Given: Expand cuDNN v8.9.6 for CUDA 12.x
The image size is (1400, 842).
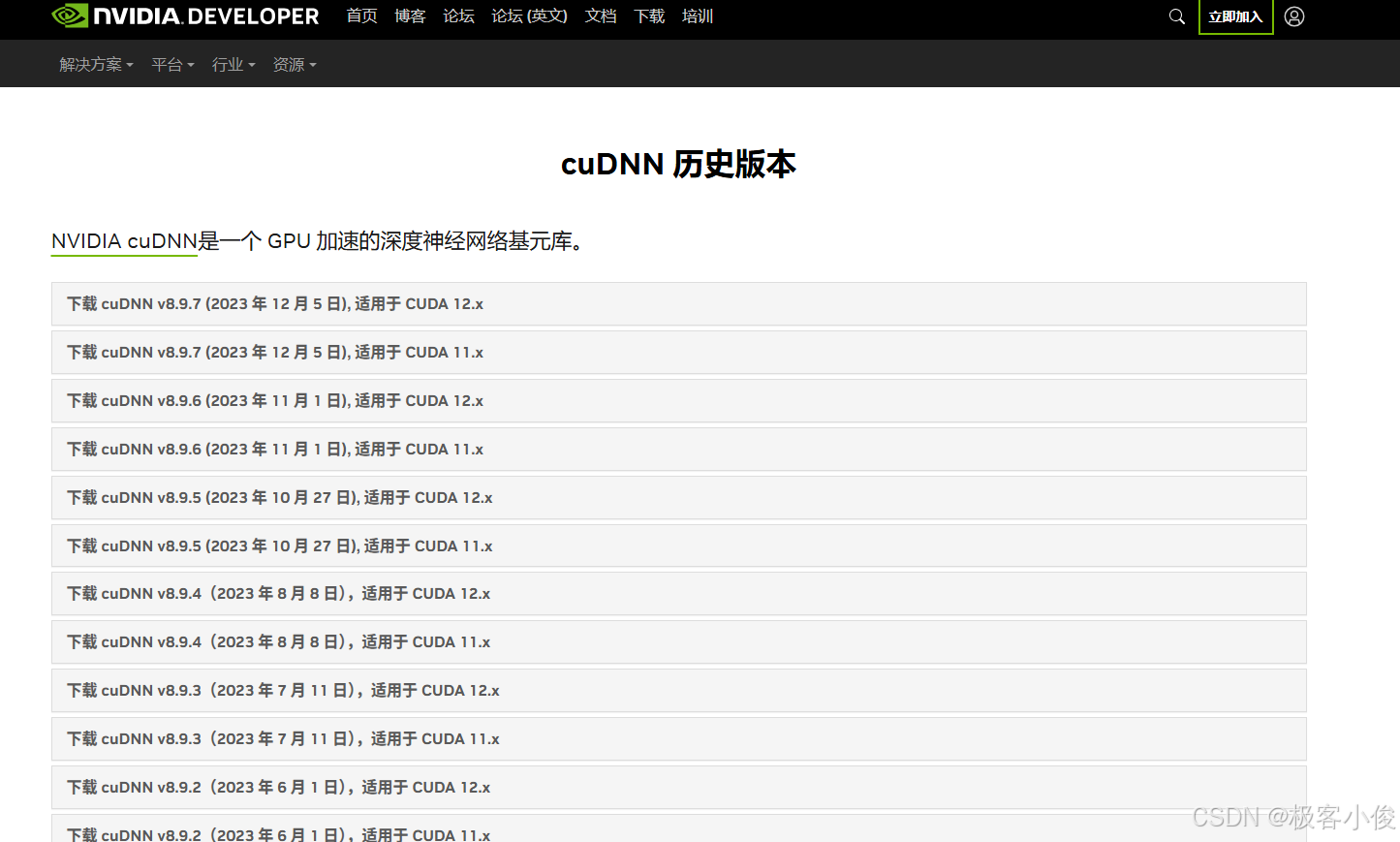Looking at the screenshot, I should 678,401.
